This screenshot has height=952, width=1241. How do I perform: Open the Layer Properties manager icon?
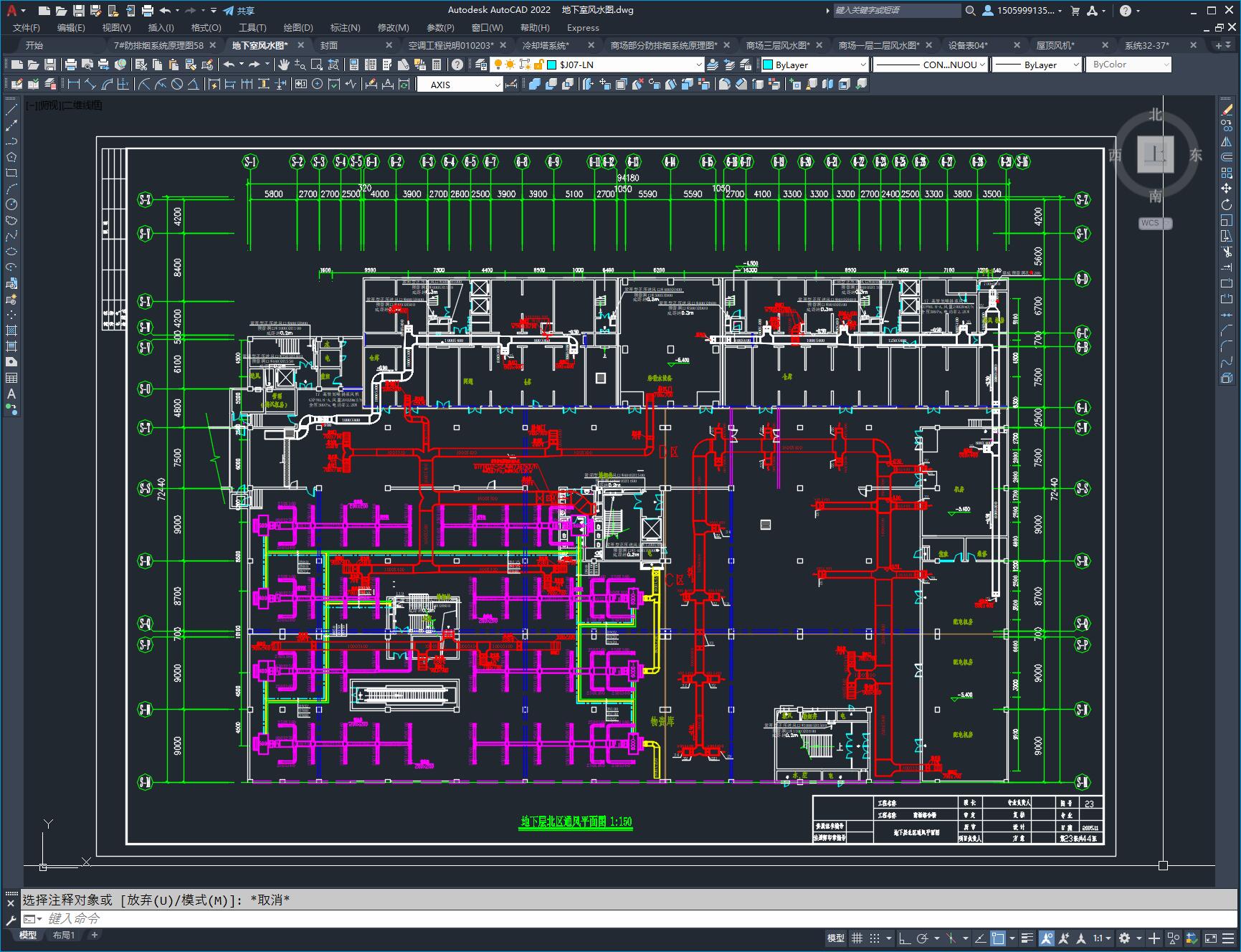[x=481, y=65]
